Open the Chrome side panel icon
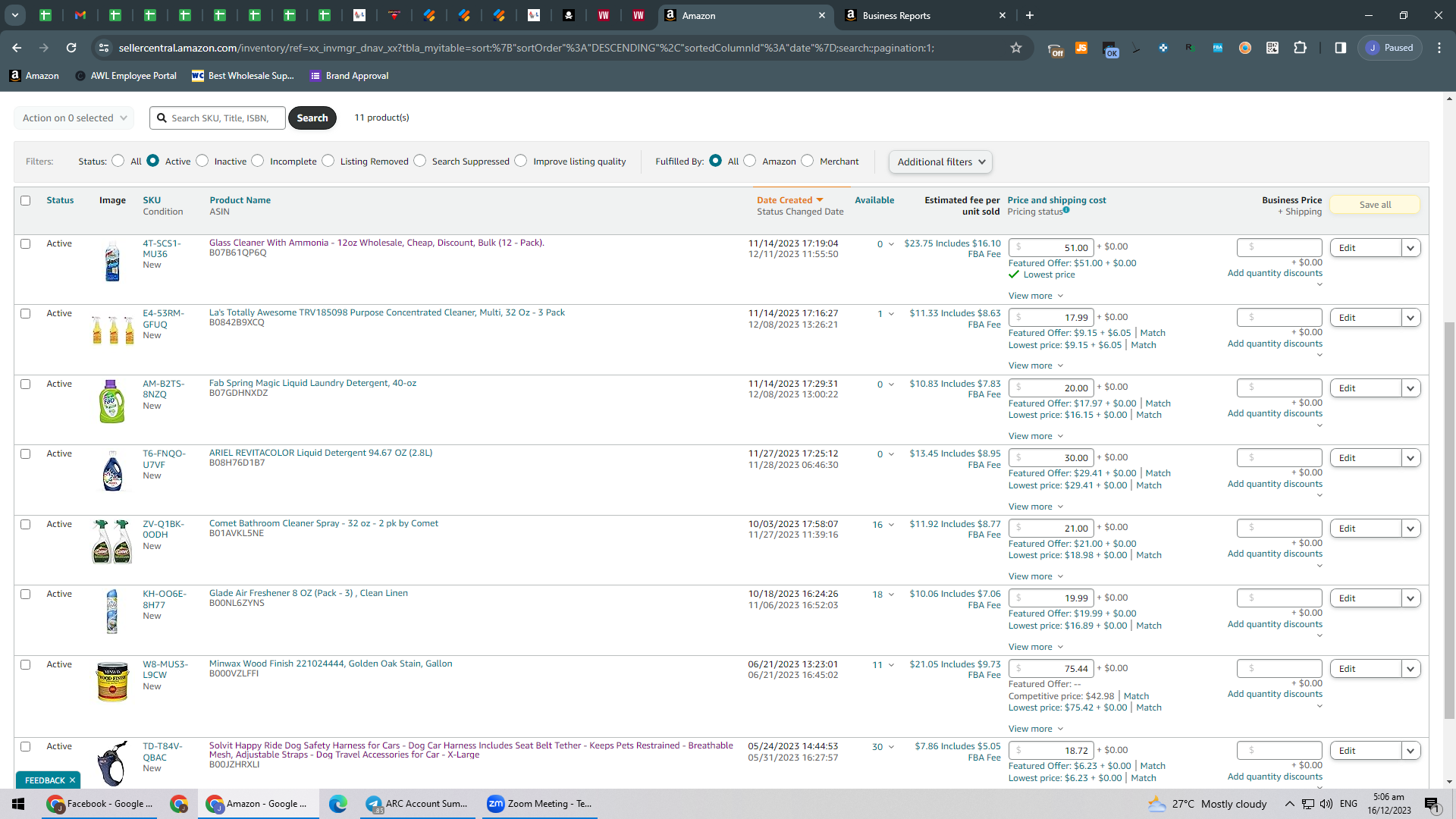Image resolution: width=1456 pixels, height=819 pixels. [x=1341, y=48]
